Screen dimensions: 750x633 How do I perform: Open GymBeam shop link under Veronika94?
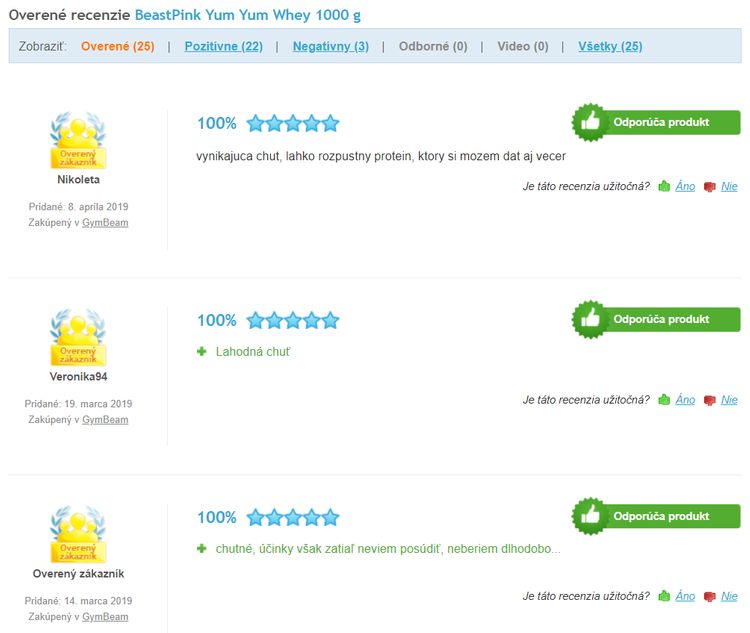click(105, 420)
